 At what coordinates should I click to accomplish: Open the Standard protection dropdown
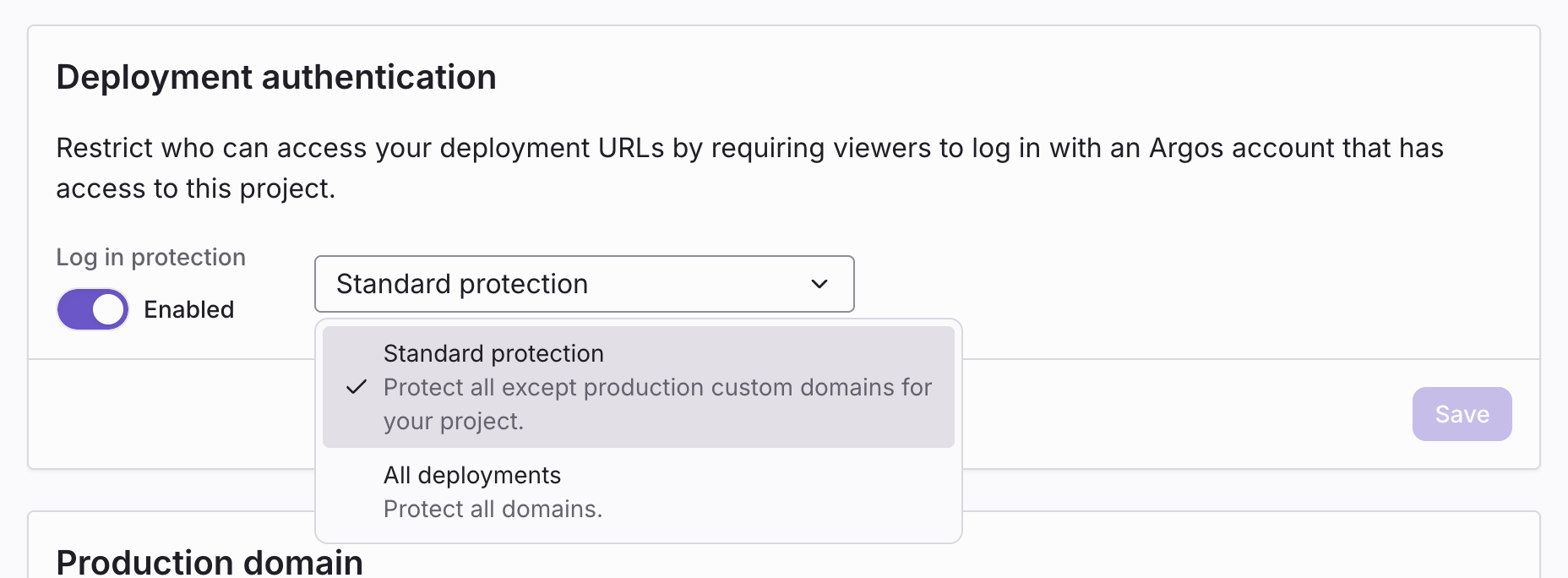(x=584, y=284)
